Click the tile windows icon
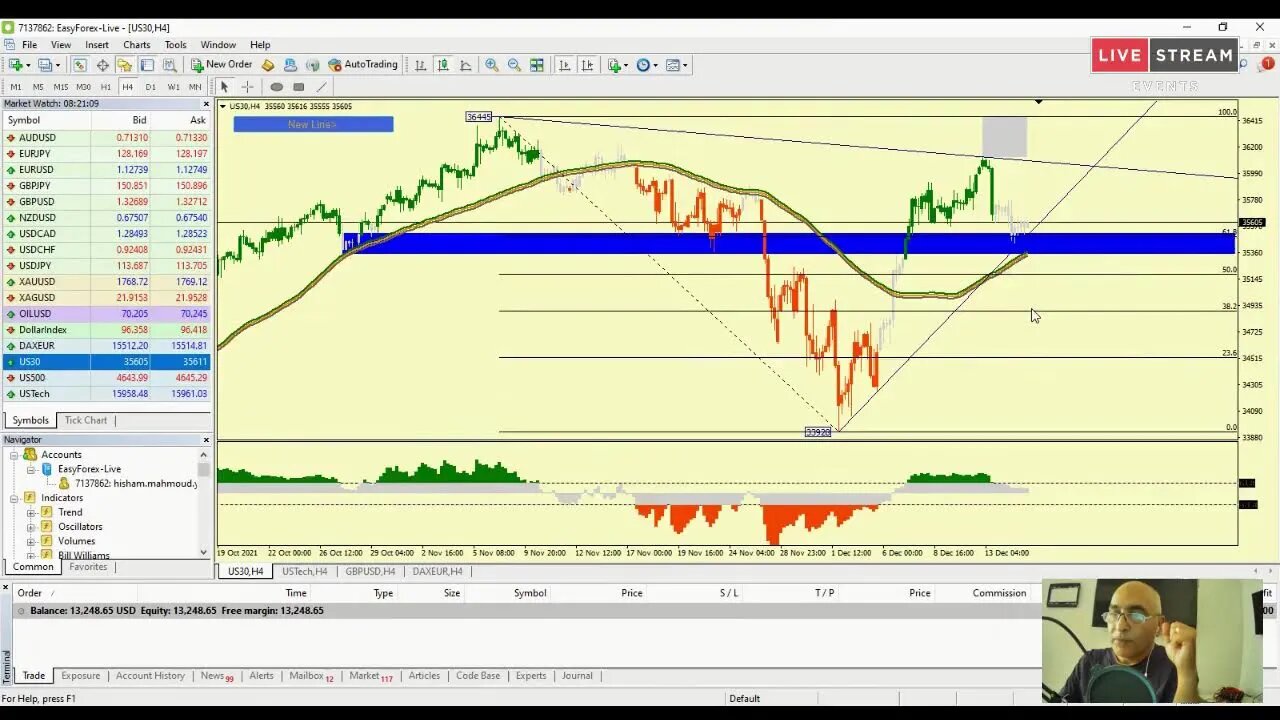The height and width of the screenshot is (720, 1280). (537, 65)
